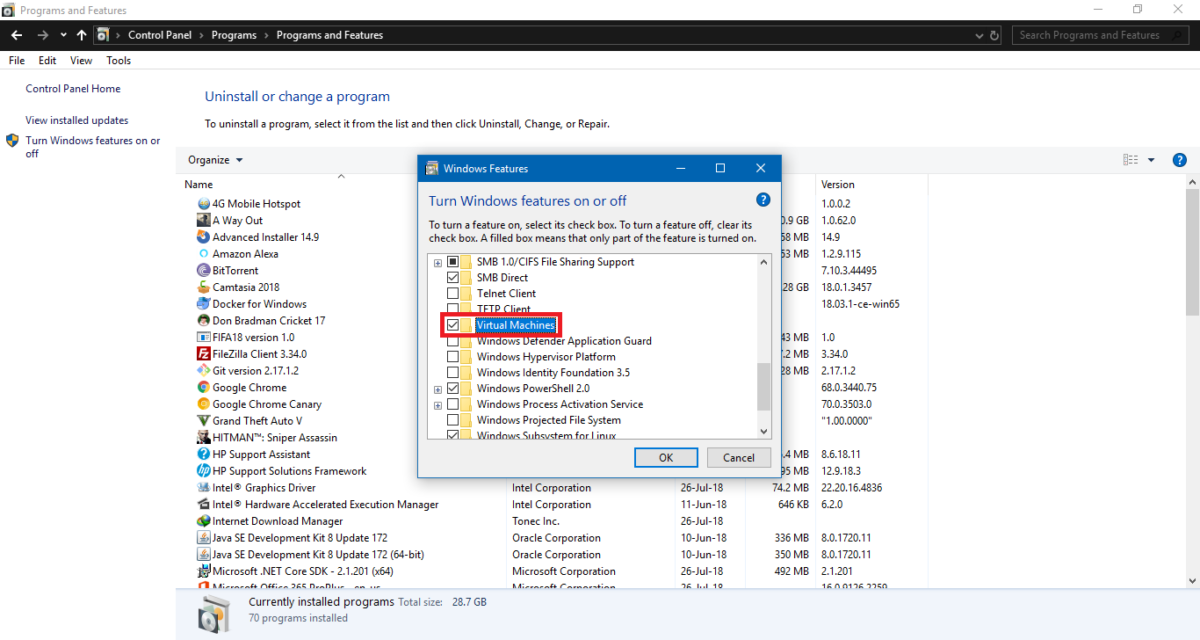Click the Google Chrome program icon
The width and height of the screenshot is (1200, 640).
[204, 387]
